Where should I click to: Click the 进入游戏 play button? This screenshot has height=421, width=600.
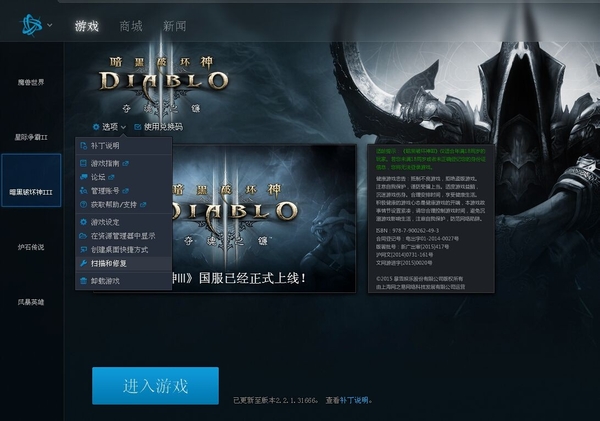[x=155, y=386]
